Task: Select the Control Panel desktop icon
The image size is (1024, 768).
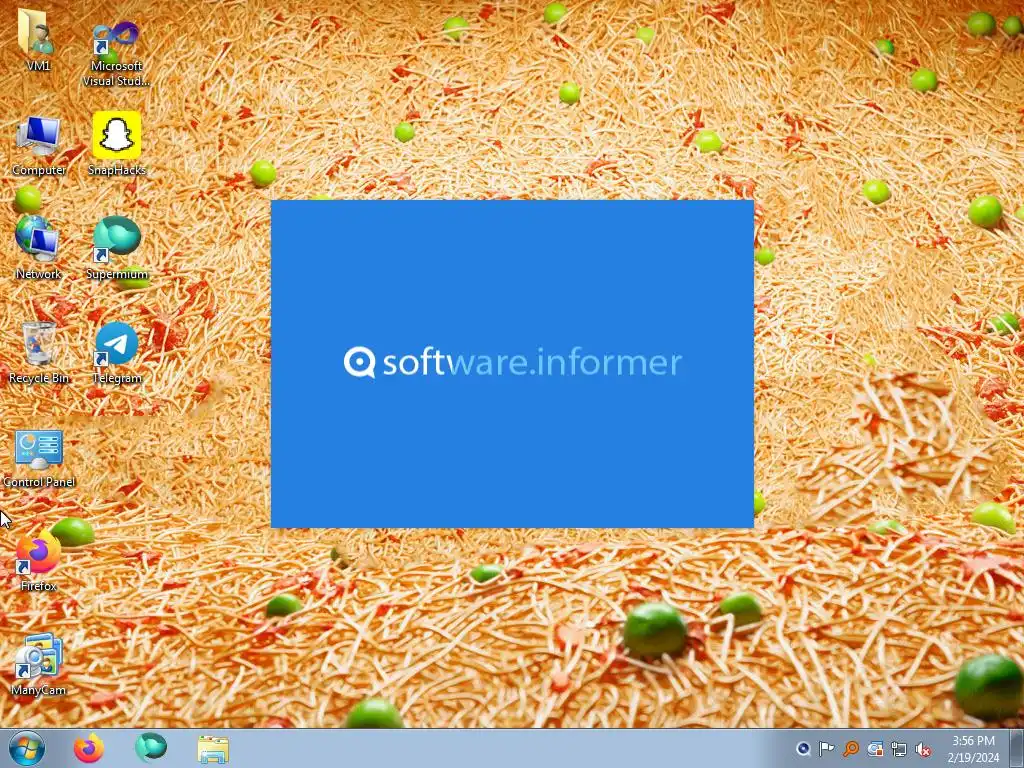Action: coord(39,457)
